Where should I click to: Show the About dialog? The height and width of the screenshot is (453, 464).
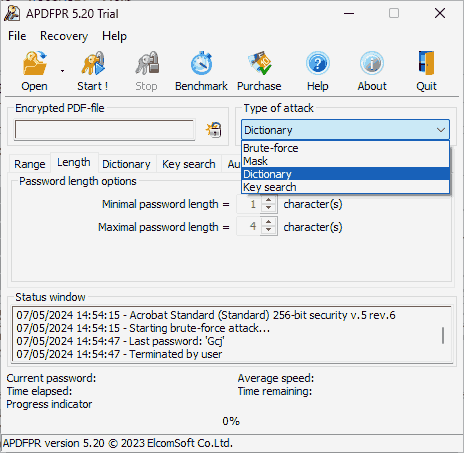[x=372, y=71]
